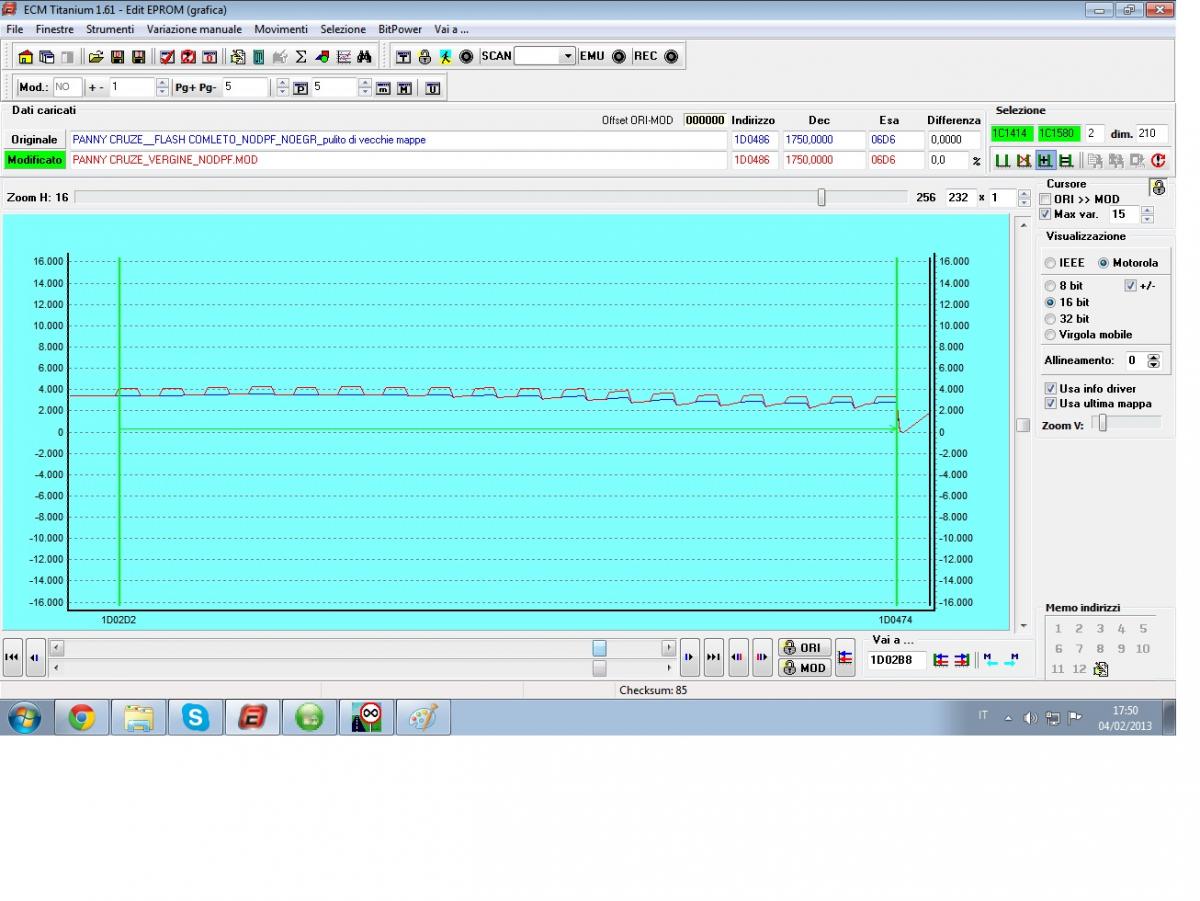This screenshot has height=901, width=1200.
Task: Open Skype from the taskbar
Action: tap(195, 717)
